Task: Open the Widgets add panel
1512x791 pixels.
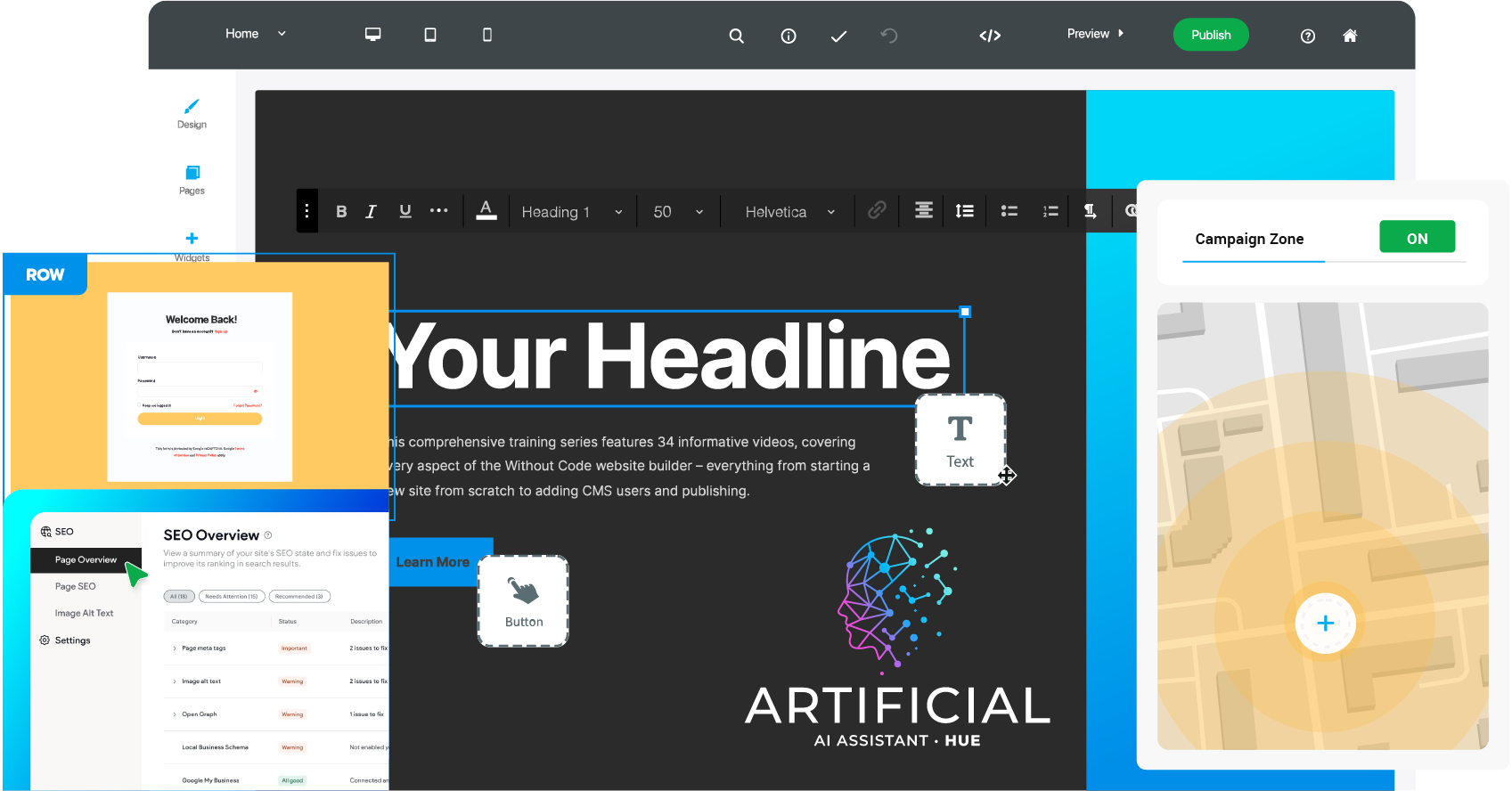Action: [192, 245]
